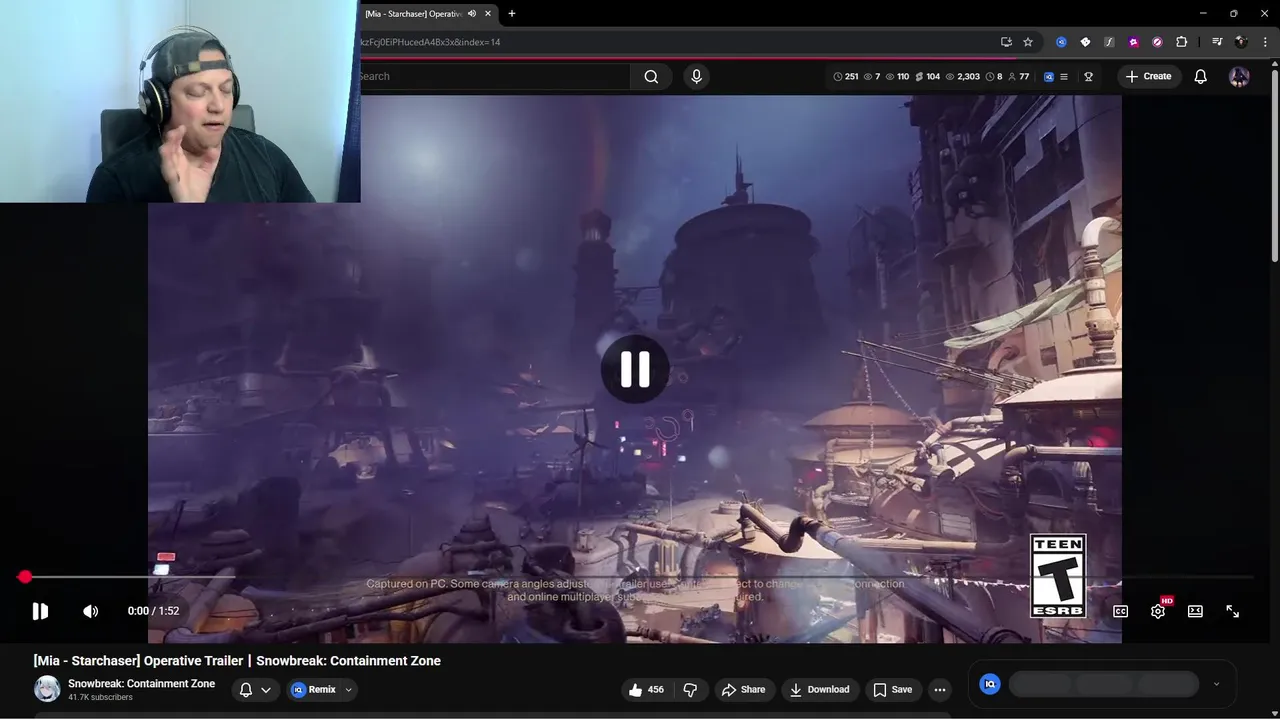Viewport: 1280px width, 720px height.
Task: Click the YouTube search magnifier button
Action: pos(651,77)
